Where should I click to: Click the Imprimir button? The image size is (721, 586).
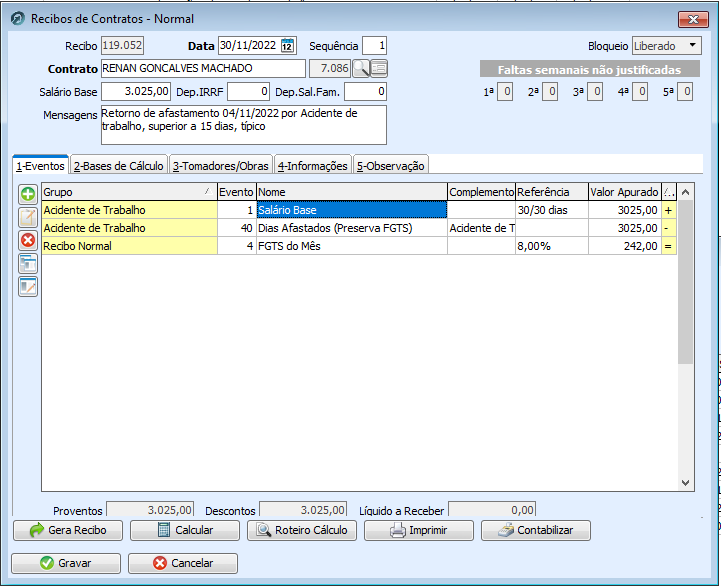[x=419, y=530]
